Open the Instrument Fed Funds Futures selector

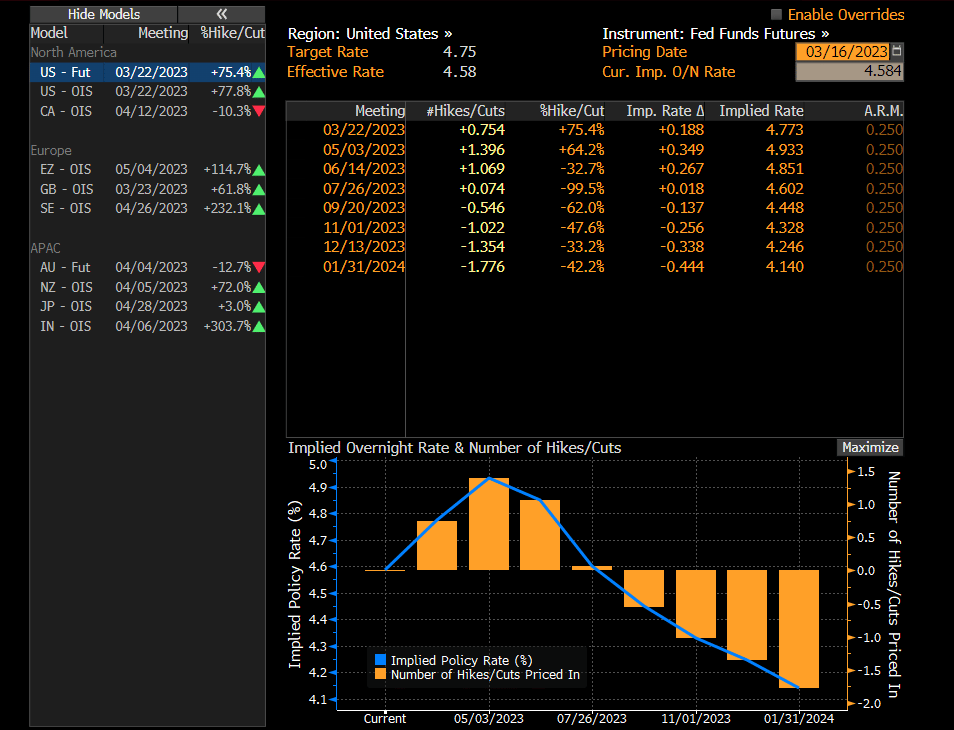point(715,33)
